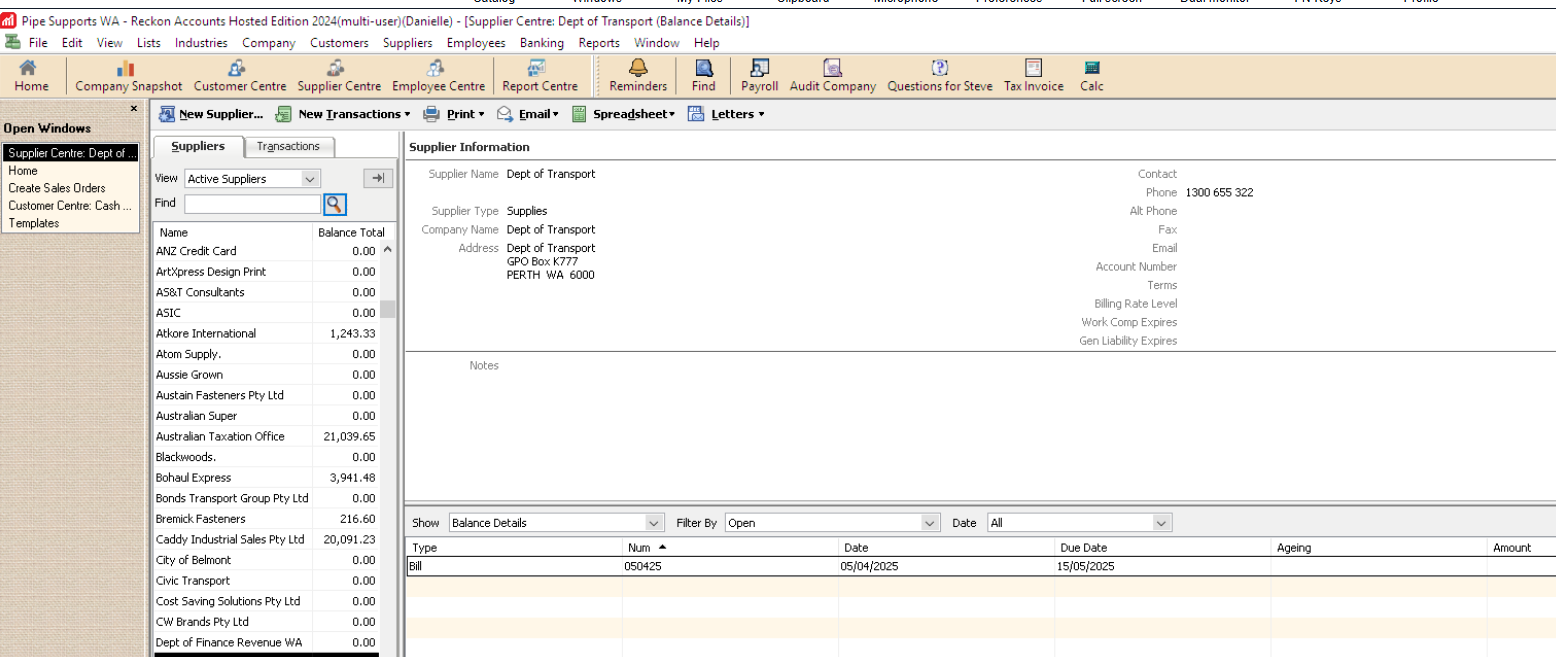Image resolution: width=1556 pixels, height=657 pixels.
Task: Open the Banking menu
Action: coord(542,43)
